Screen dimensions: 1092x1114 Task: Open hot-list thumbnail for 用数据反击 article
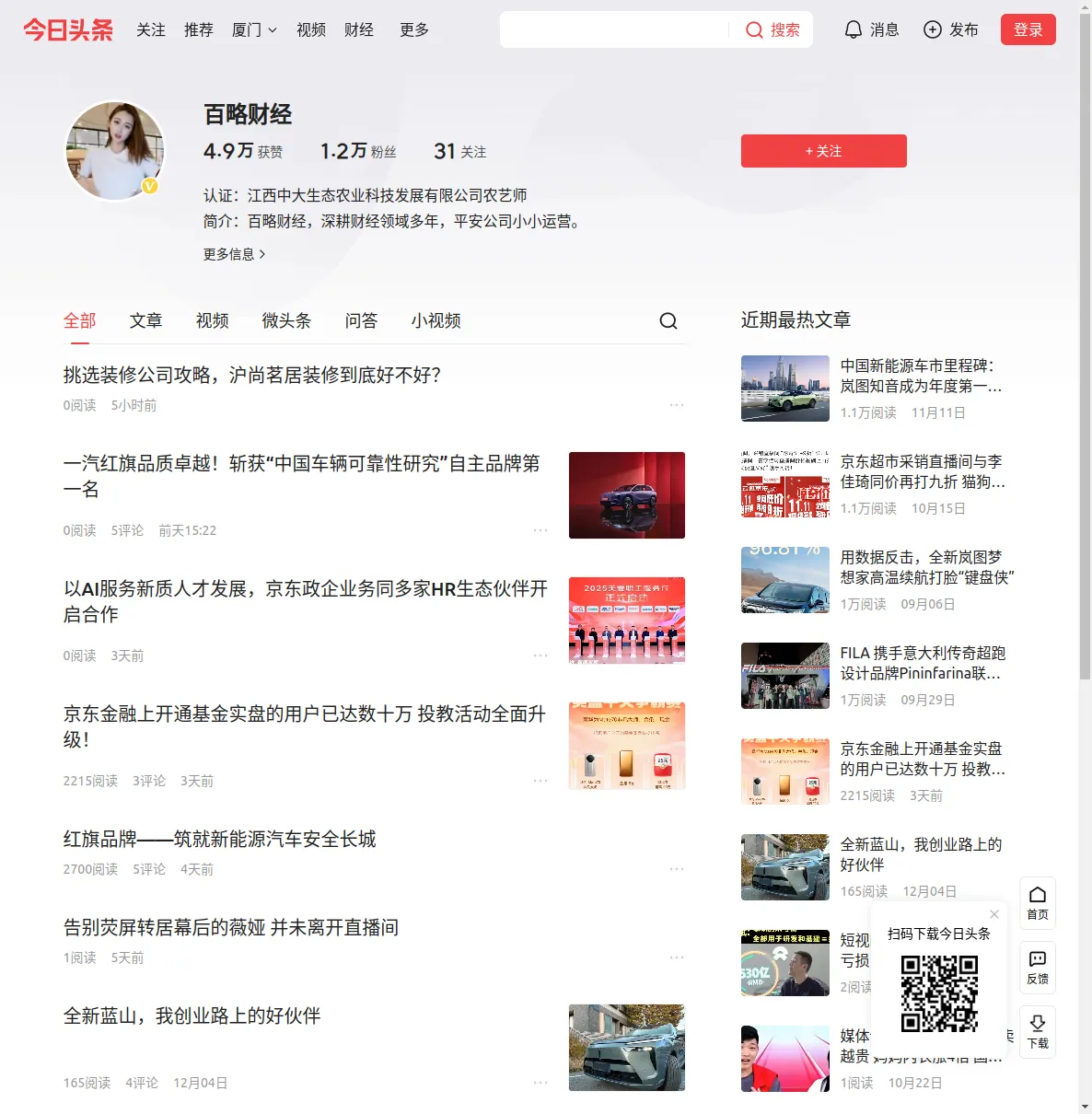point(785,580)
